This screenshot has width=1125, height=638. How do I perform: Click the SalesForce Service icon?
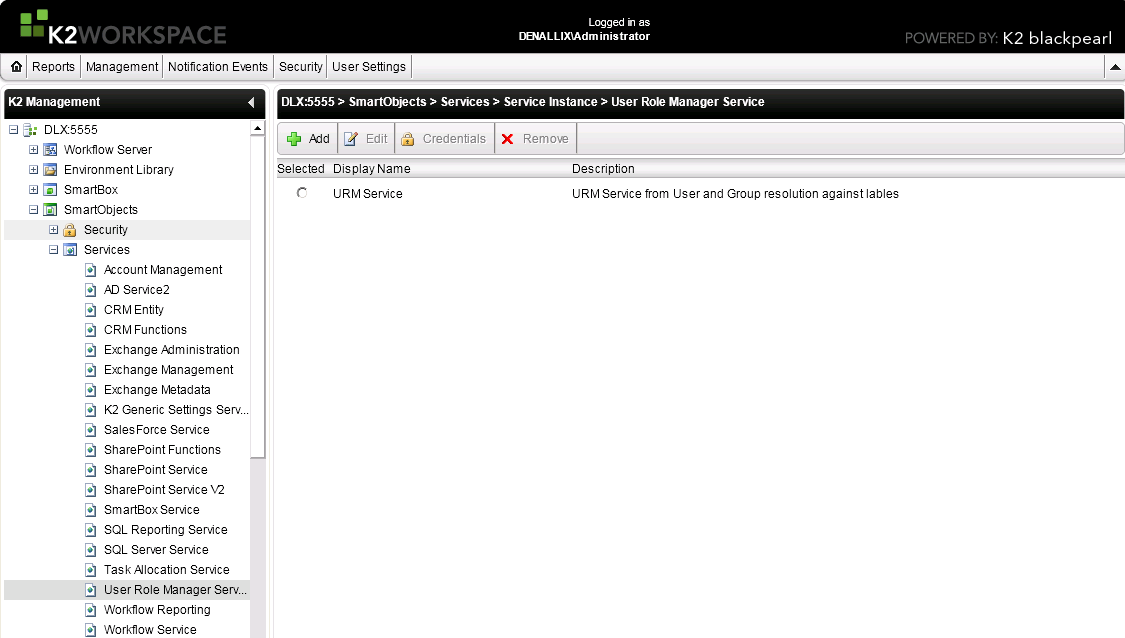pyautogui.click(x=90, y=431)
